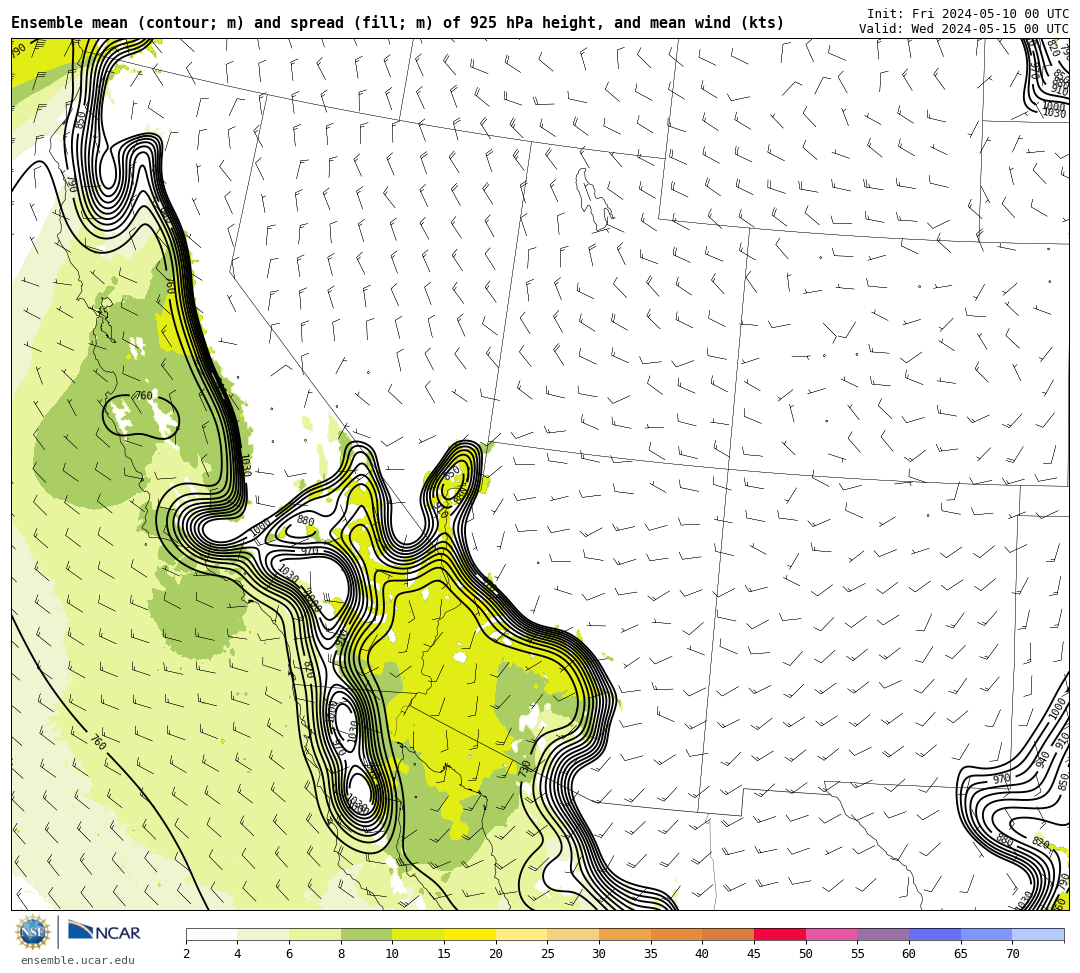Screen dimensions: 1080x973
Task: Select the white 2–4 colorbar segment
Action: tap(211, 934)
